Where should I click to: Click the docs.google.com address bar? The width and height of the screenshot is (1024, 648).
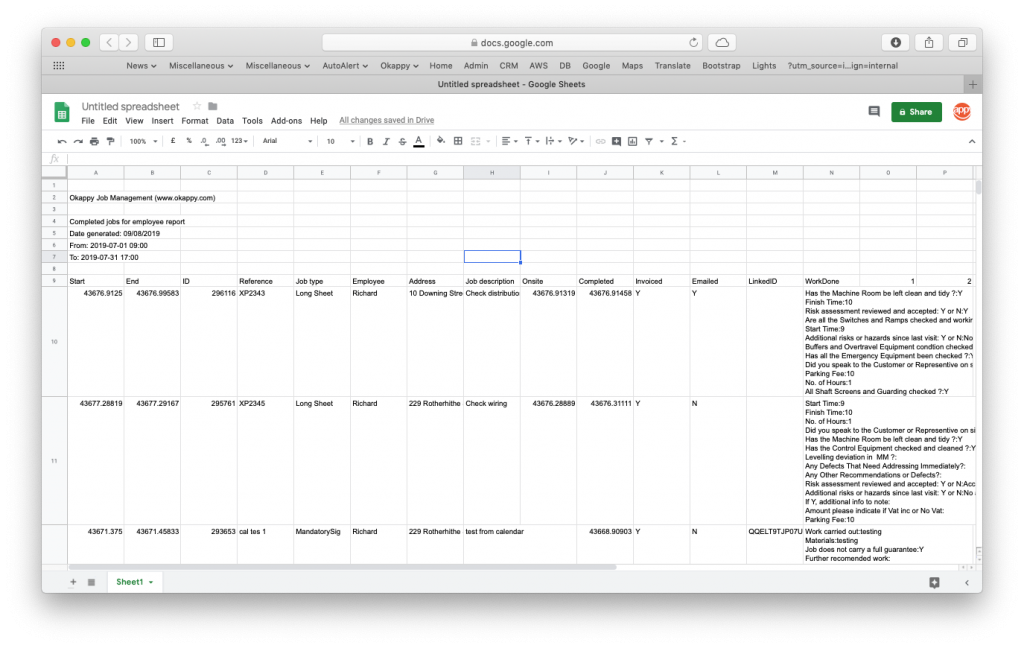pos(511,42)
